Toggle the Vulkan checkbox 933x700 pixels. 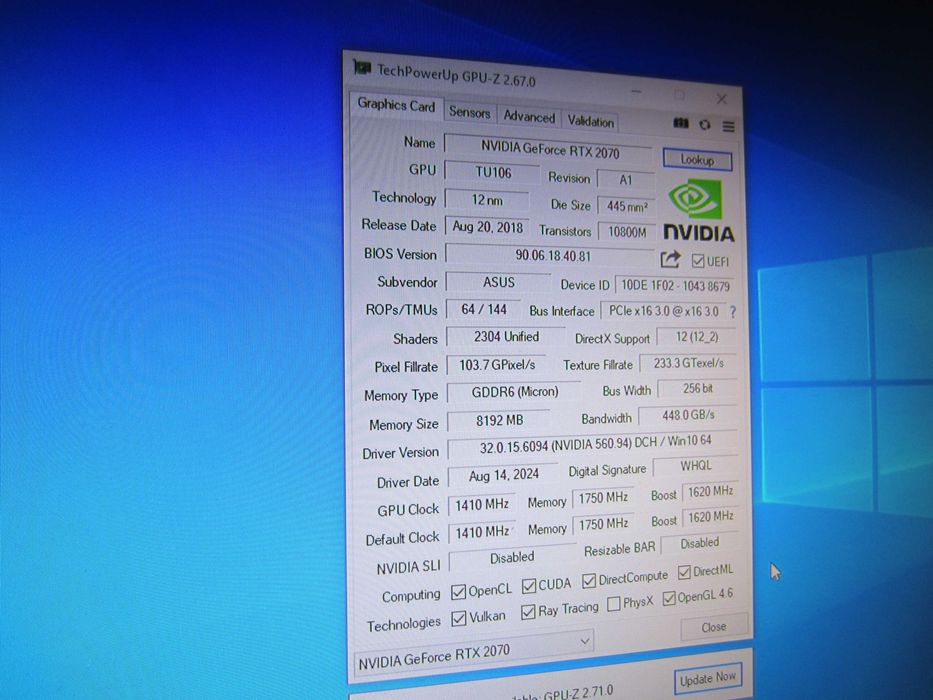pyautogui.click(x=458, y=618)
